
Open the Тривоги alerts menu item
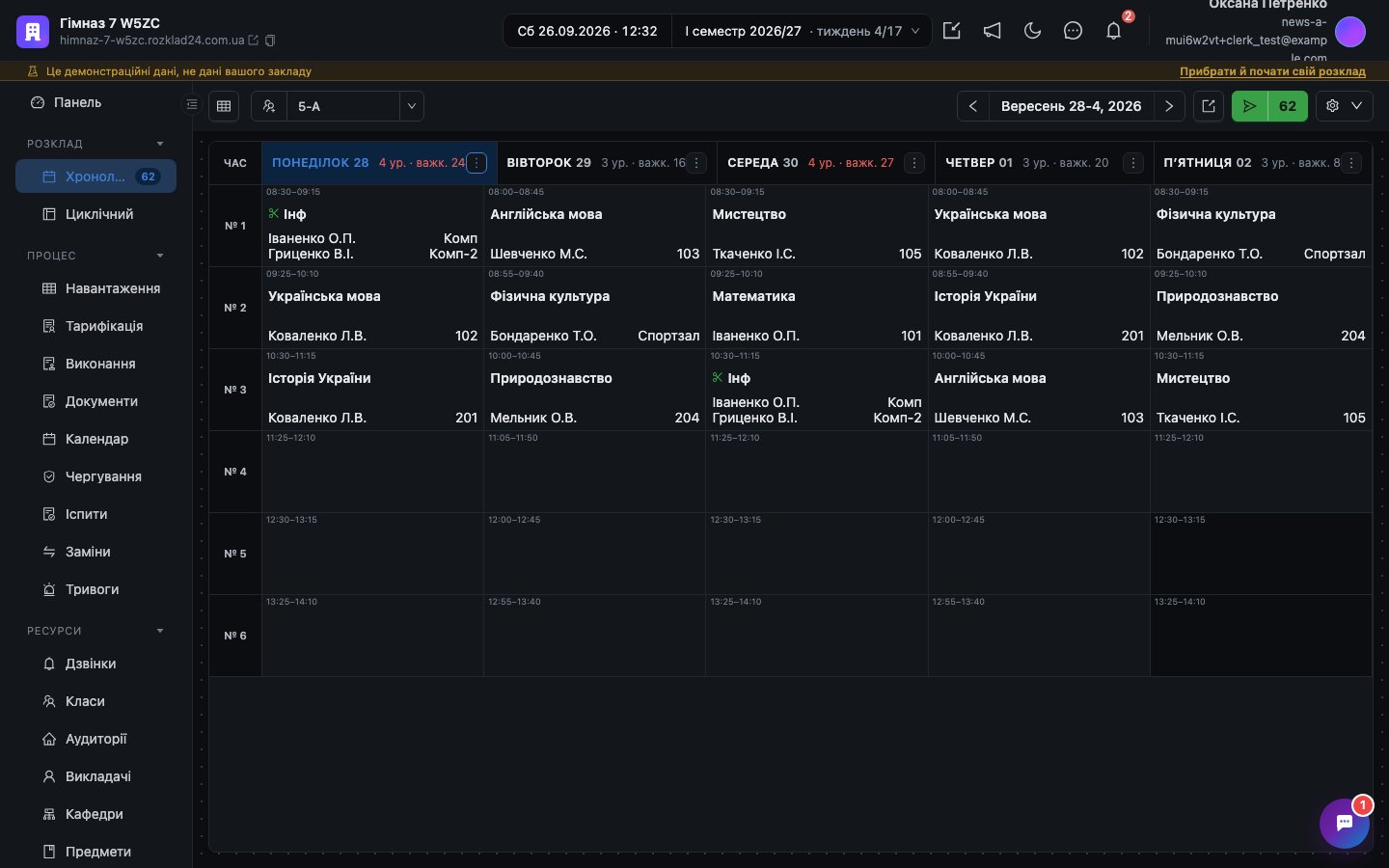point(95,589)
